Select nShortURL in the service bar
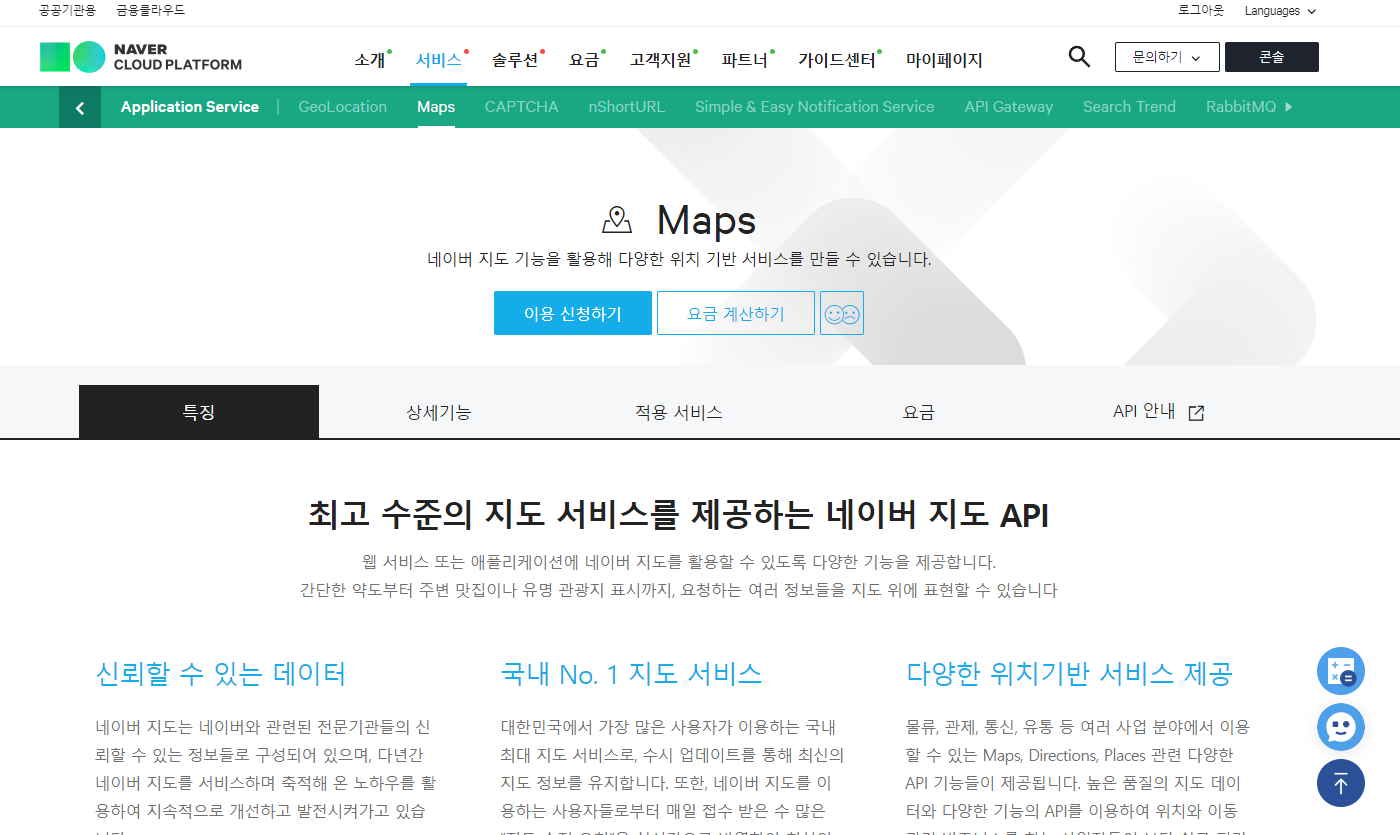This screenshot has height=835, width=1400. click(x=627, y=107)
